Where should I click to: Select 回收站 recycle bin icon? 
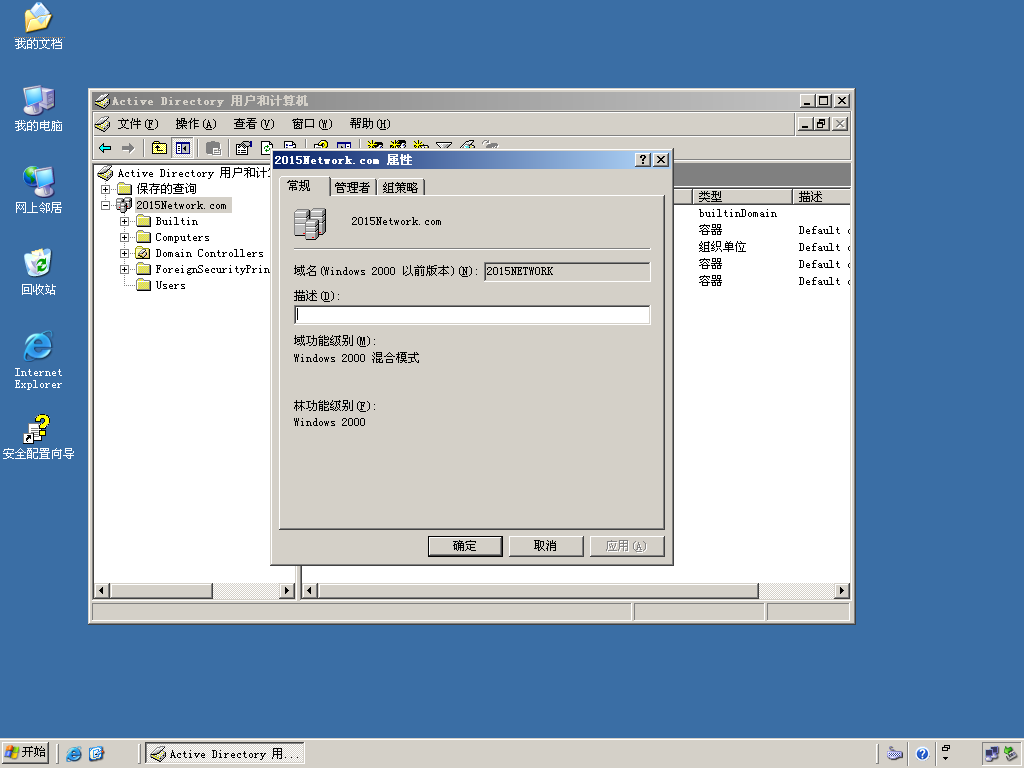pyautogui.click(x=38, y=272)
